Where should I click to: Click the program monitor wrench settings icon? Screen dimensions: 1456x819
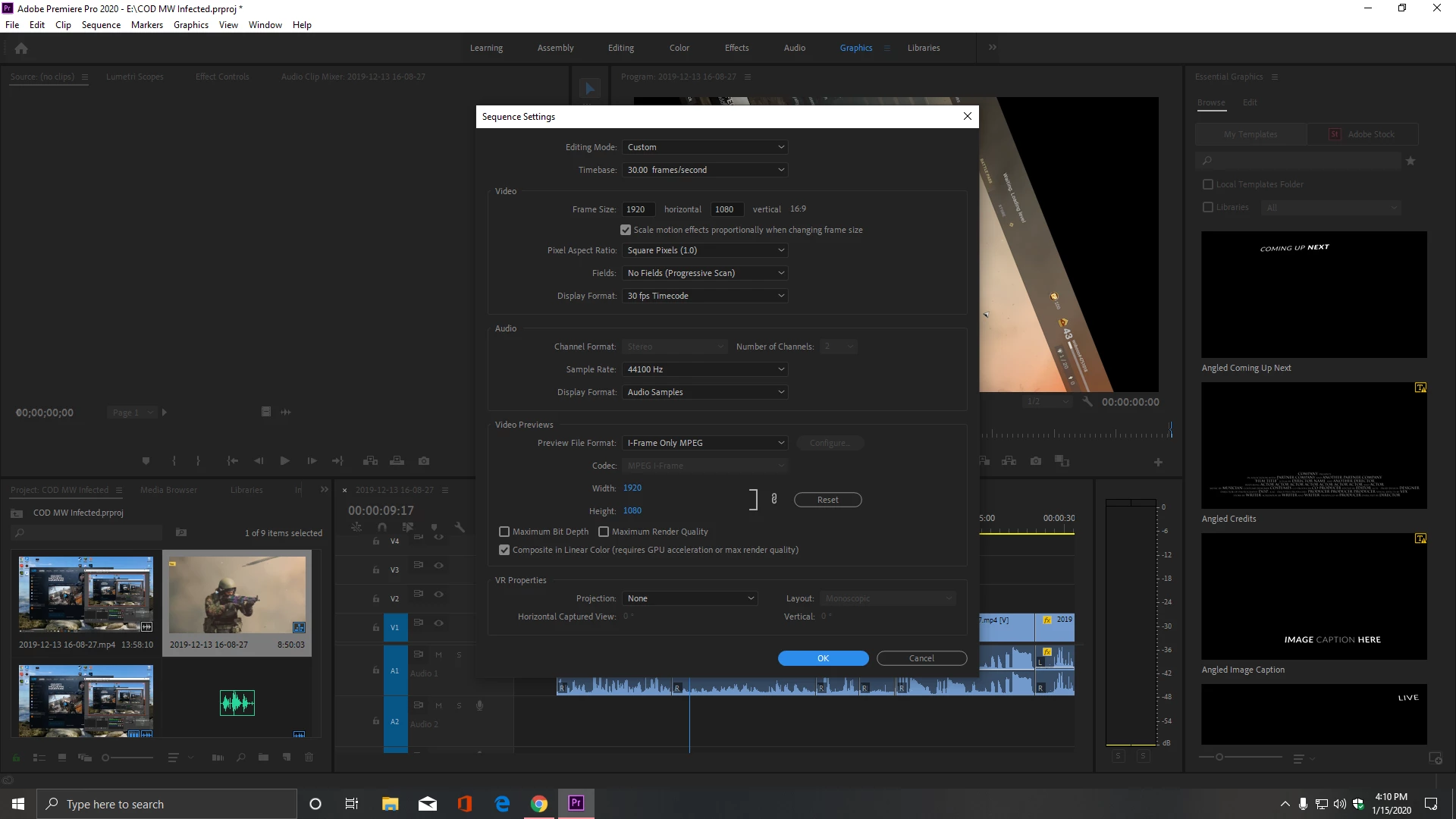click(1087, 402)
